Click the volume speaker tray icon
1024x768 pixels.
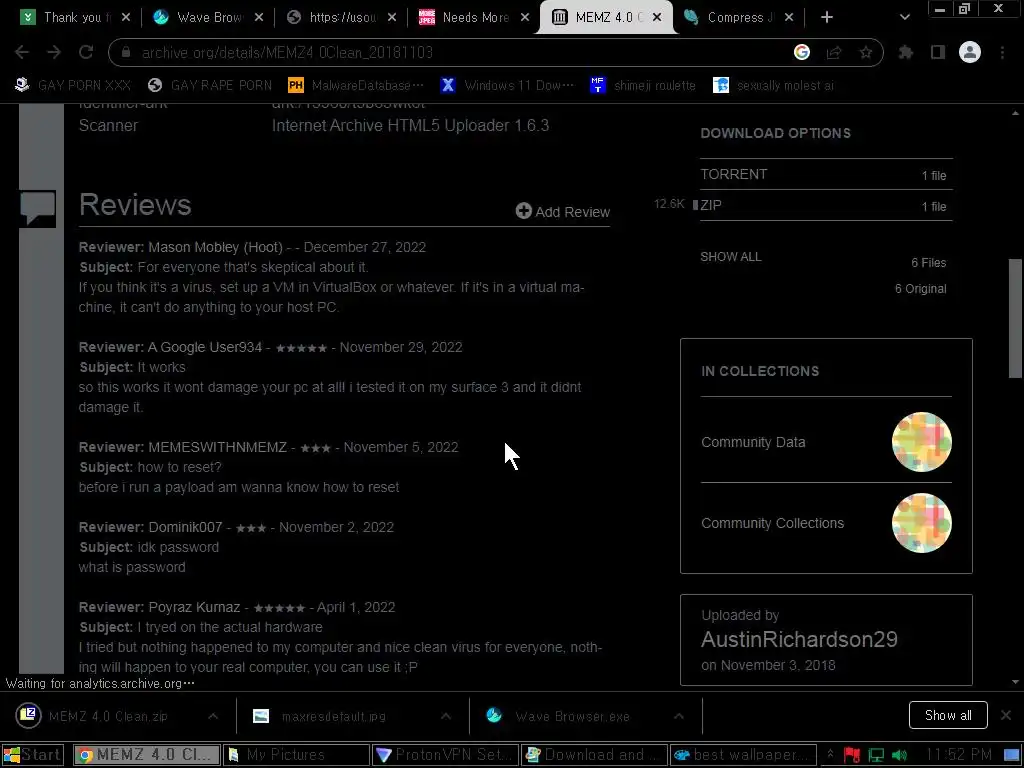(x=900, y=756)
